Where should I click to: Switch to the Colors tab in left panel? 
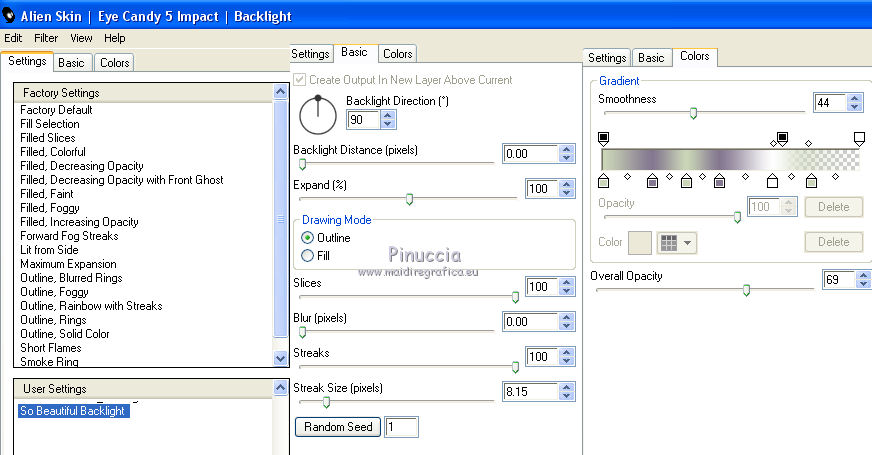115,63
